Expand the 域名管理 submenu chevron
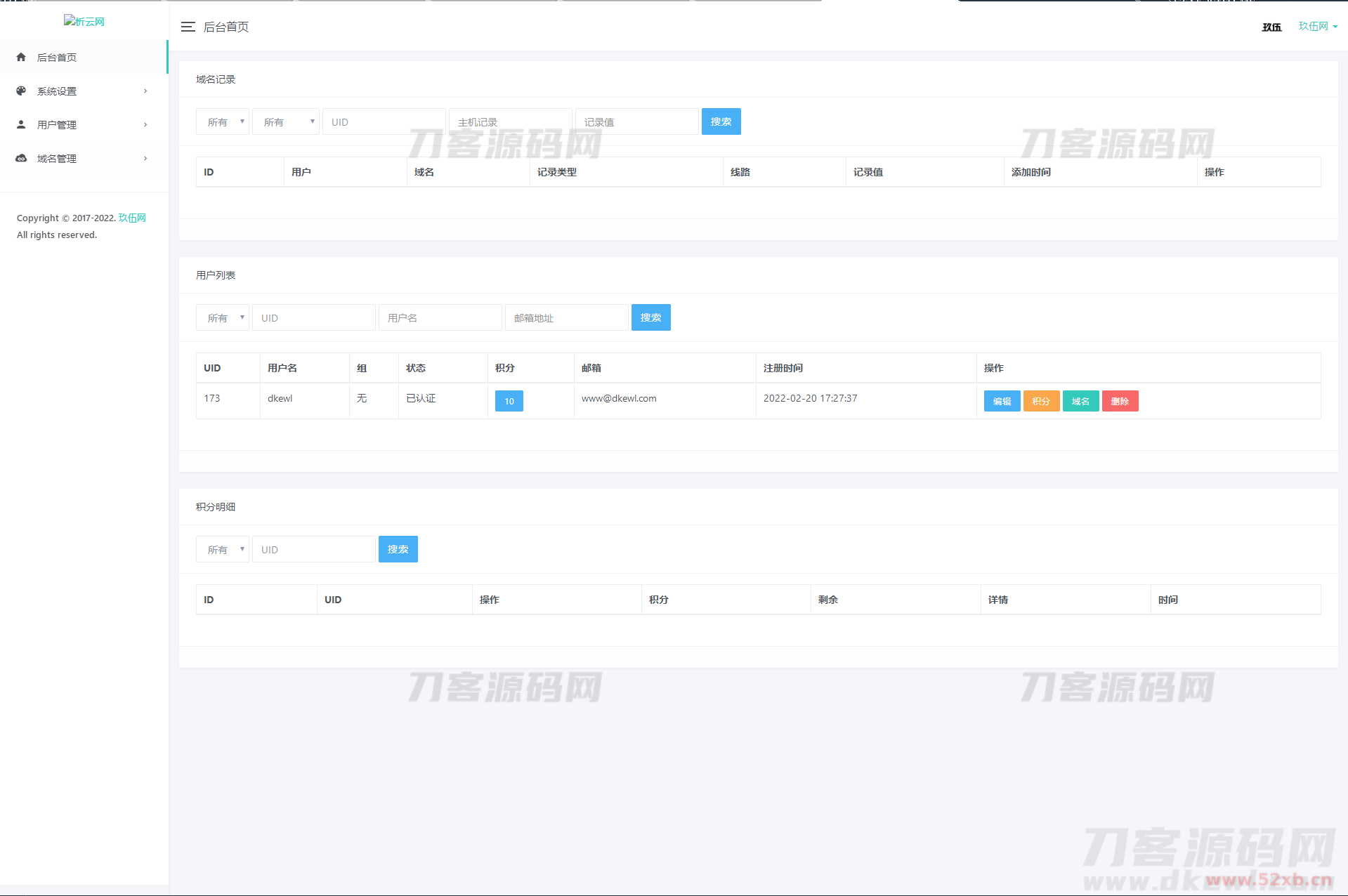The width and height of the screenshot is (1348, 896). pos(145,159)
